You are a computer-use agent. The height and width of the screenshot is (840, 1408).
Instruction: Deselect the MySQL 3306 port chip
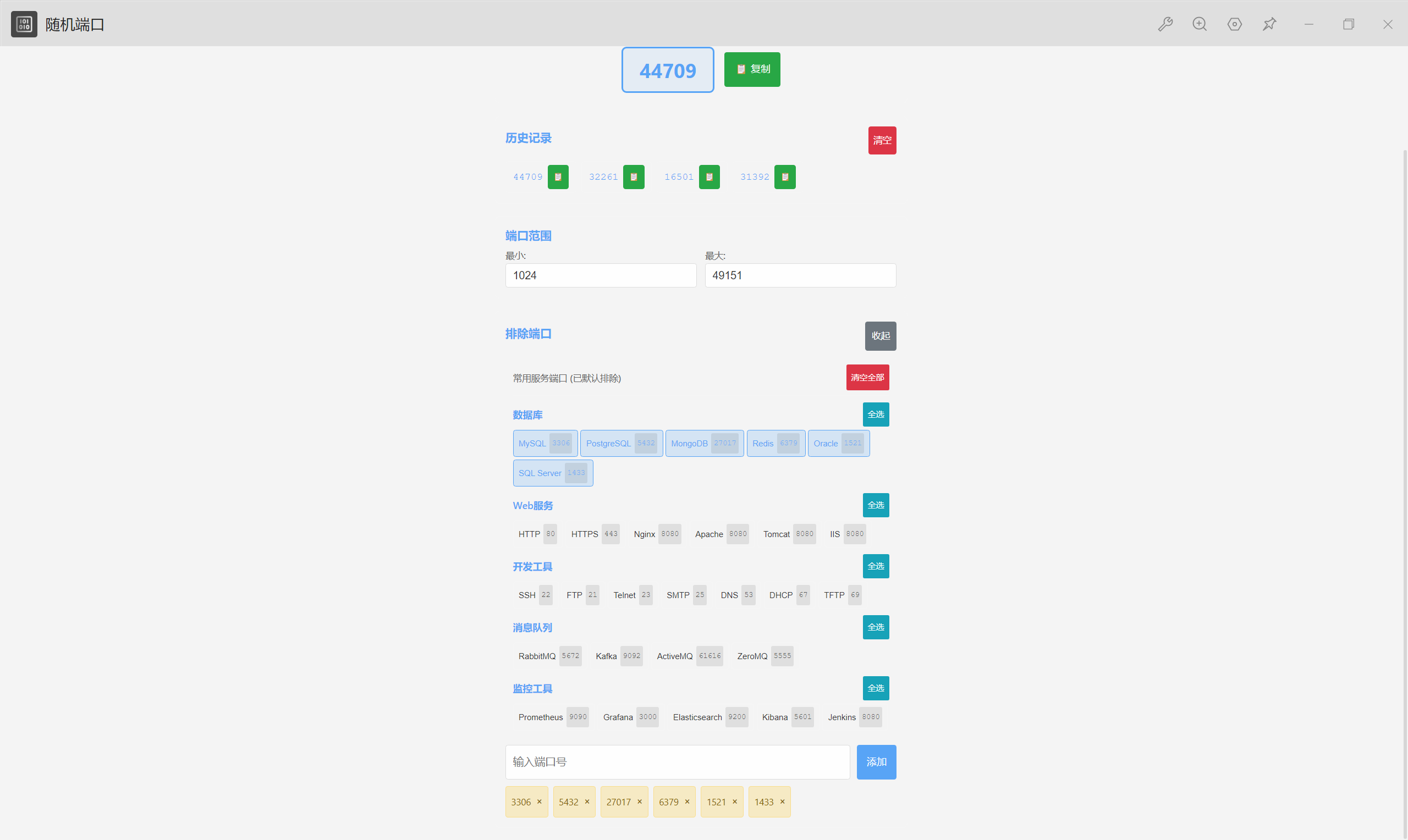coord(544,443)
